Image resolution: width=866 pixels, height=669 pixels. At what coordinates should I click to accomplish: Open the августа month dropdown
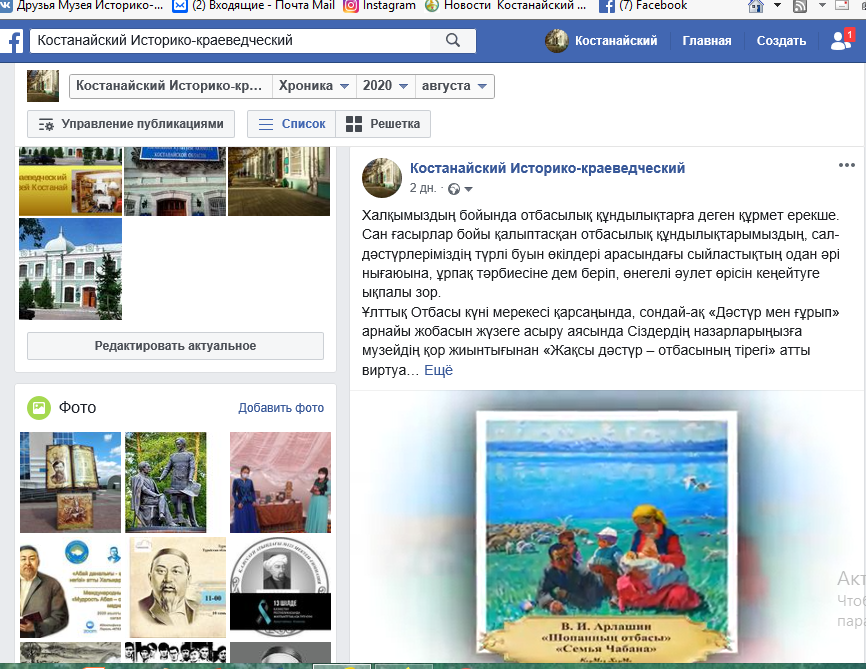point(454,86)
